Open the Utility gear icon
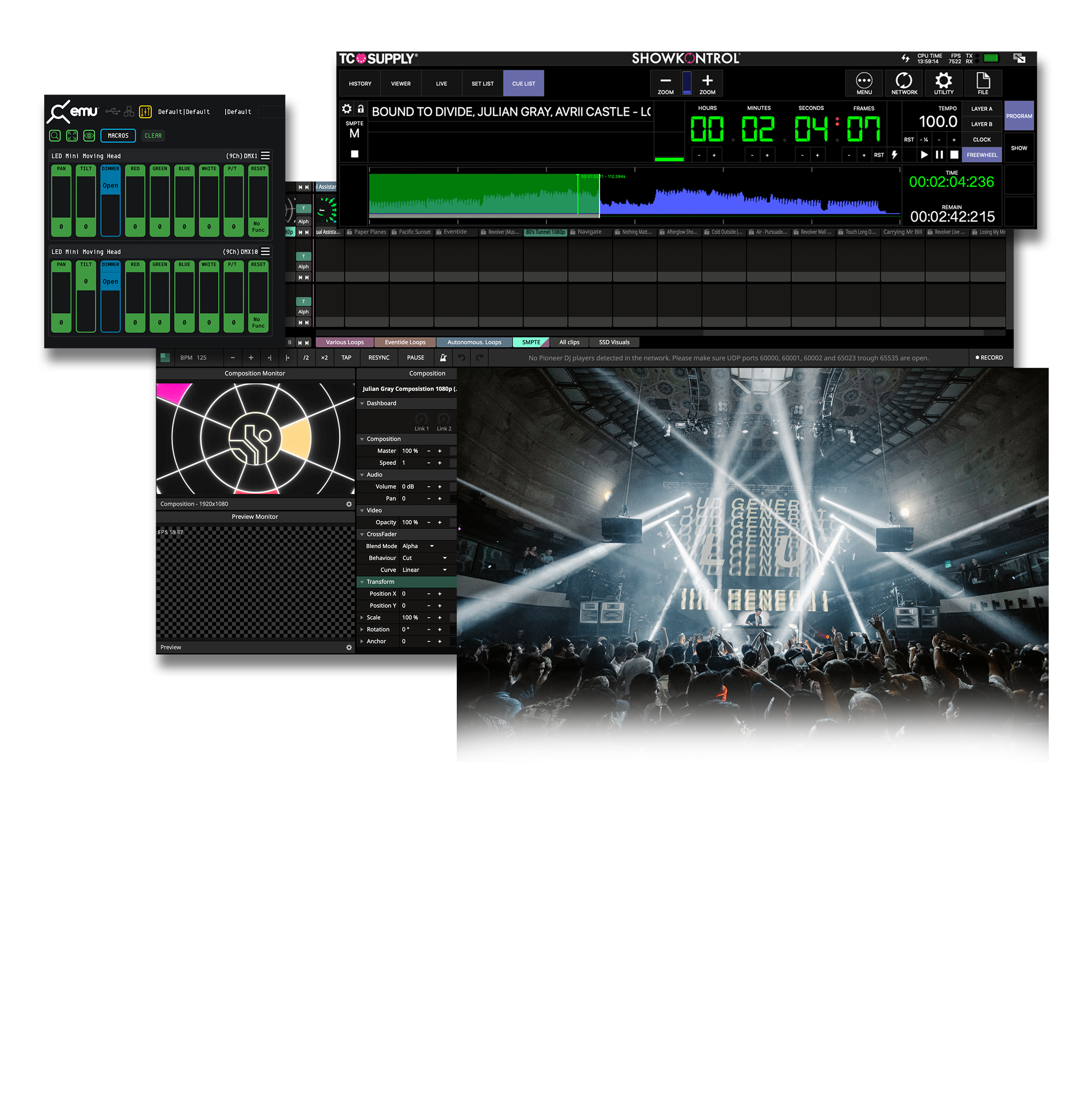1092x1097 pixels. 944,83
